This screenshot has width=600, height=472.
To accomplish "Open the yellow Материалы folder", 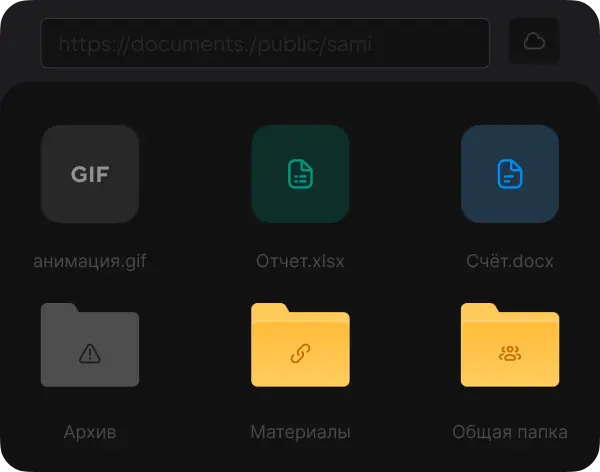I will click(x=300, y=345).
